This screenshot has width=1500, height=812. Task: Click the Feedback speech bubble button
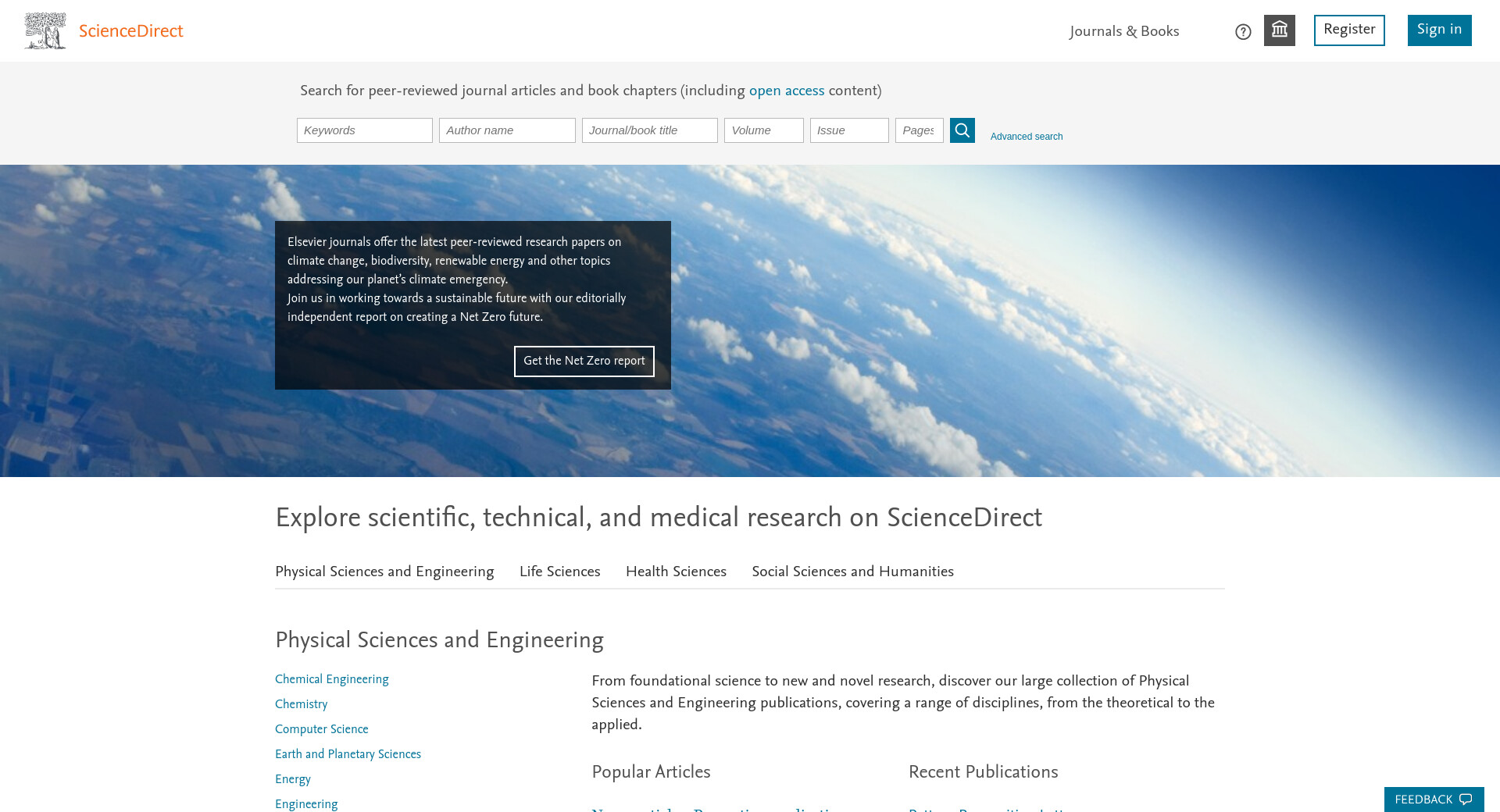(x=1434, y=800)
